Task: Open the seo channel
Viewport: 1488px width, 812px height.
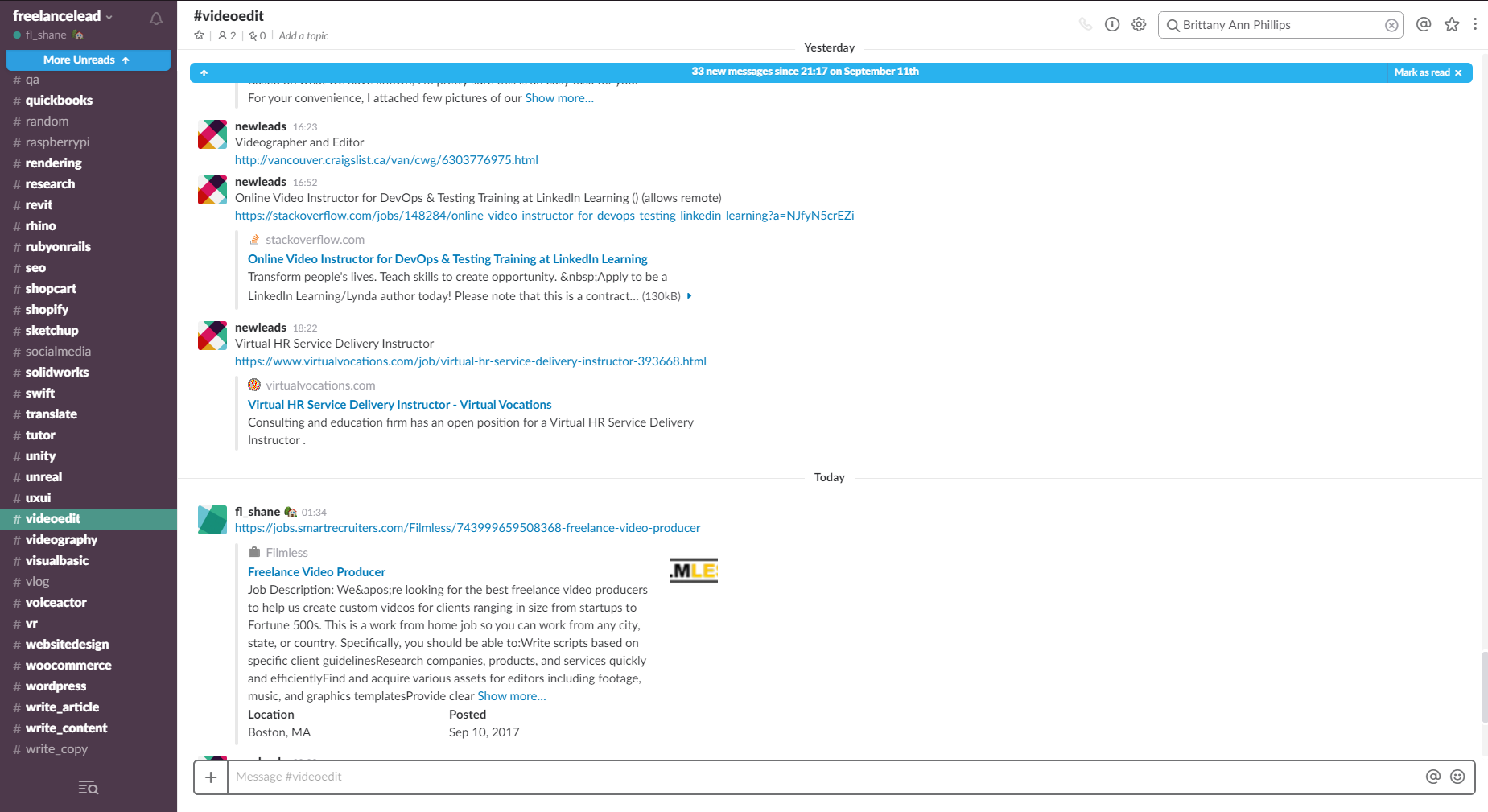Action: pyautogui.click(x=89, y=268)
